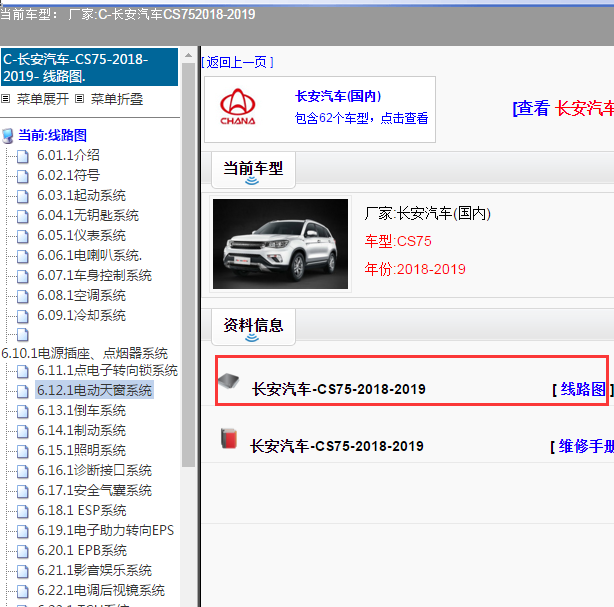Click the 长安汽车-CS75-2018-2019 title in 维修手册 row
Image resolution: width=614 pixels, height=607 pixels.
(x=337, y=446)
